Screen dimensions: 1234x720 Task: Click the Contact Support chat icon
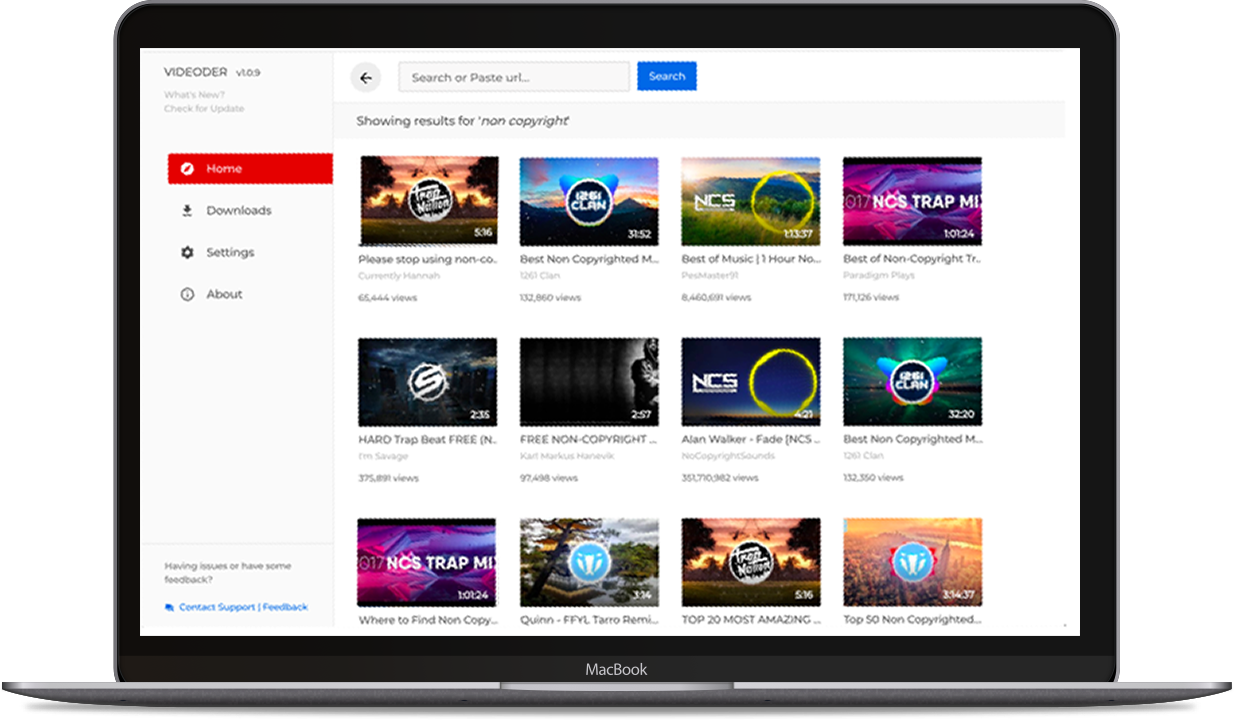[170, 607]
